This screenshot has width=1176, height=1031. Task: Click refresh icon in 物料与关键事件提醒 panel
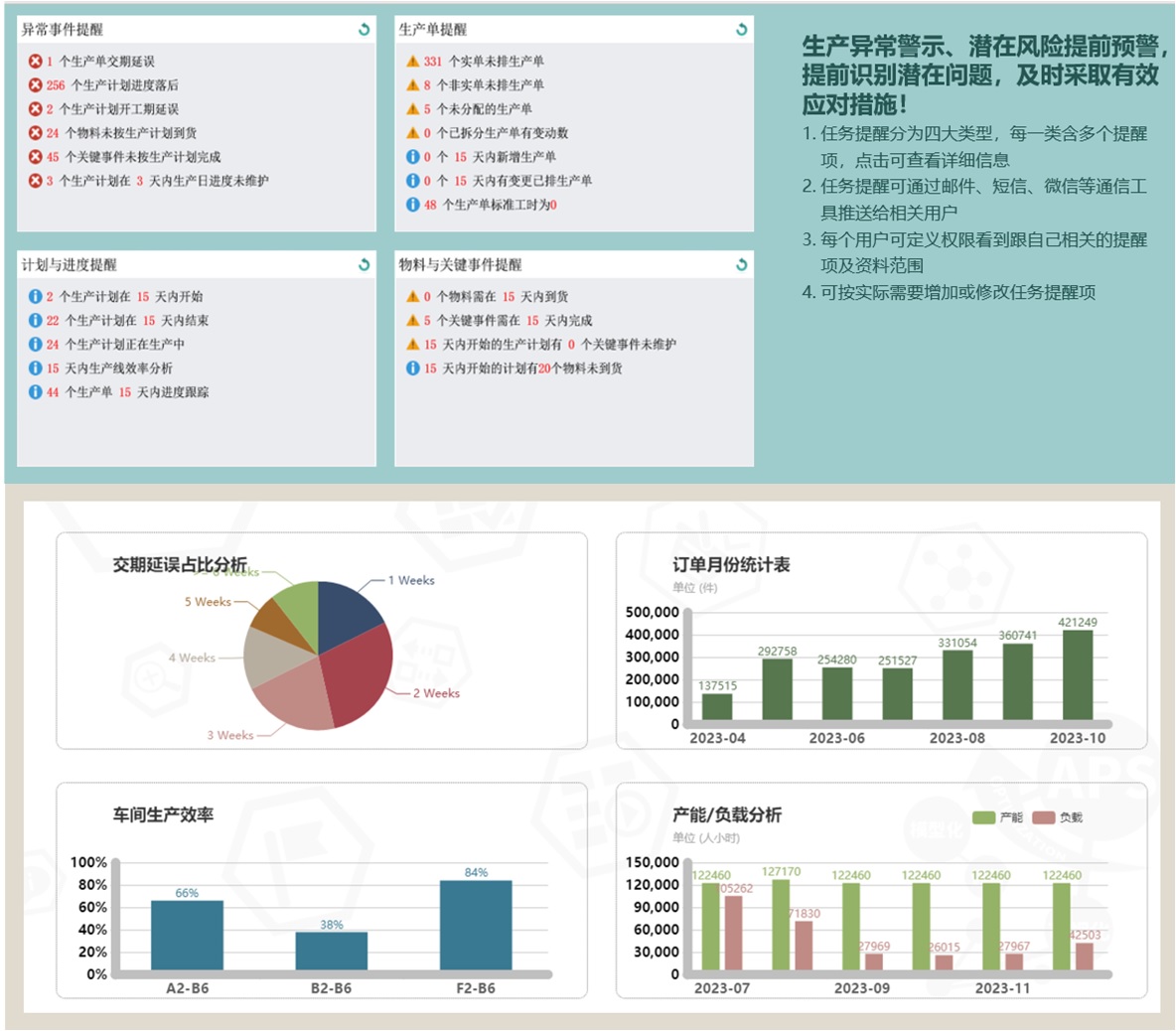coord(741,264)
